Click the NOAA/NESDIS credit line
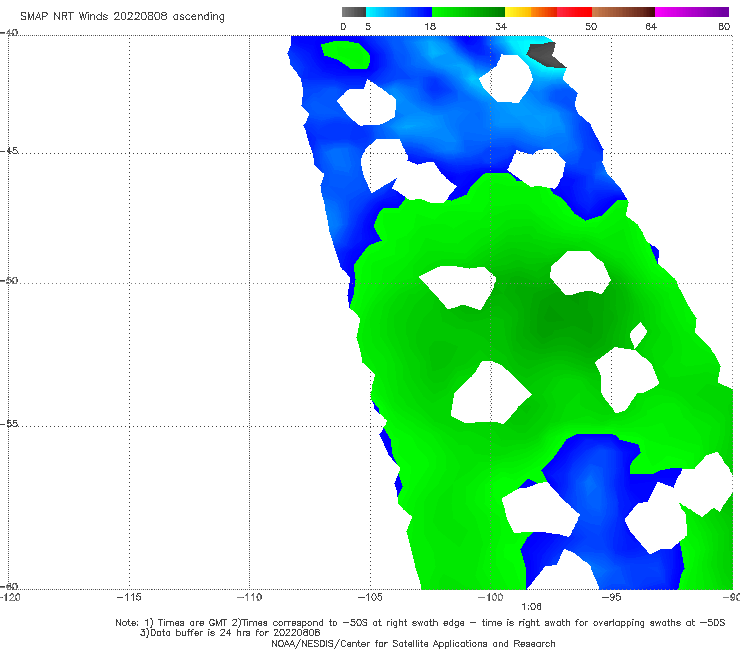The width and height of the screenshot is (740, 650). (x=413, y=643)
